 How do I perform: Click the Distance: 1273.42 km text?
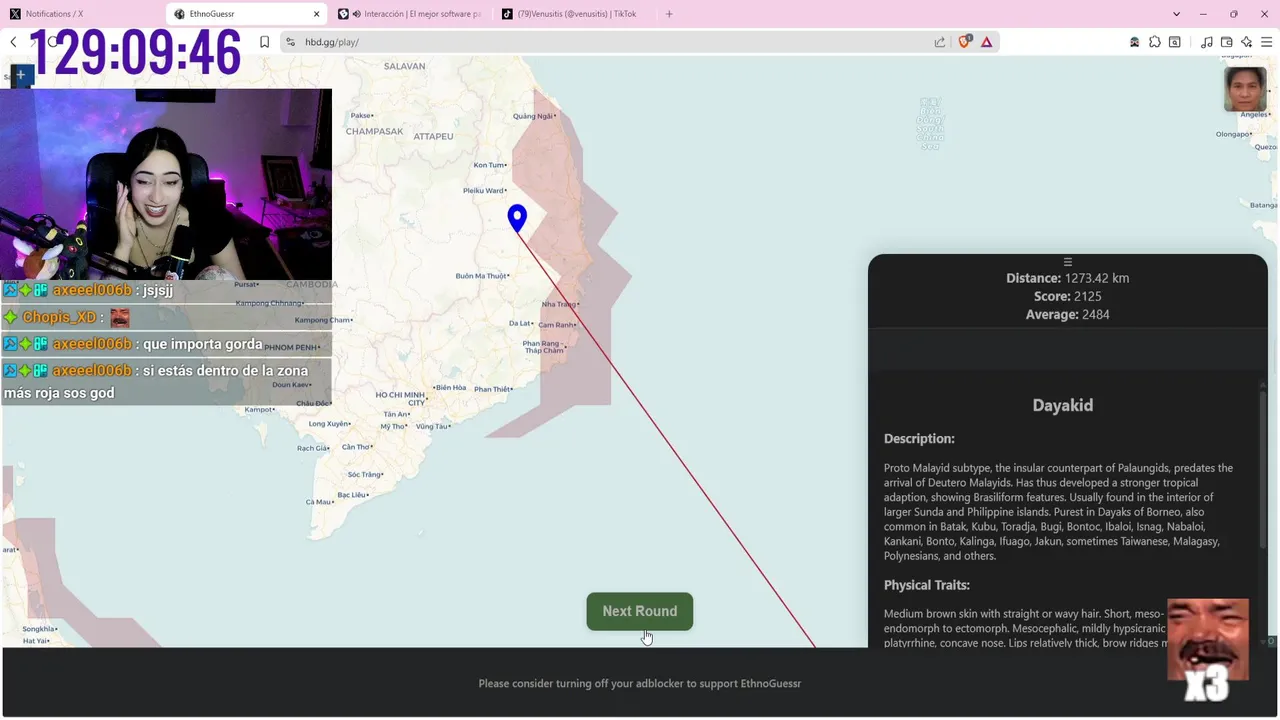coord(1067,278)
